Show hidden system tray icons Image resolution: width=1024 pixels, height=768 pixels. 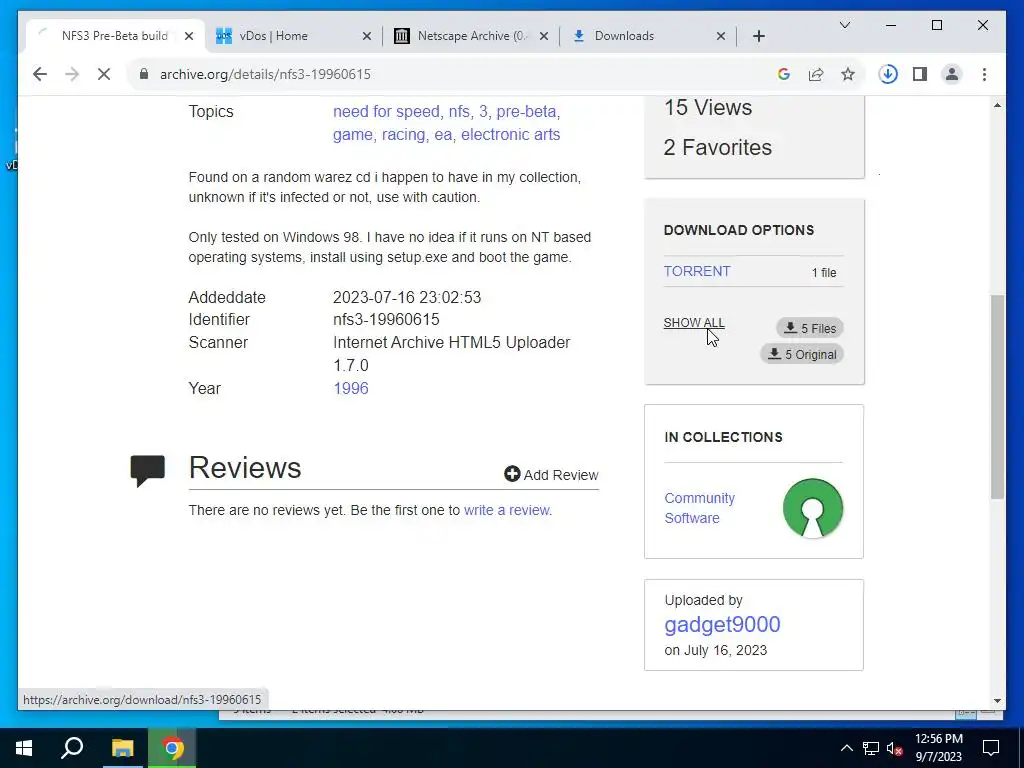pyautogui.click(x=846, y=748)
